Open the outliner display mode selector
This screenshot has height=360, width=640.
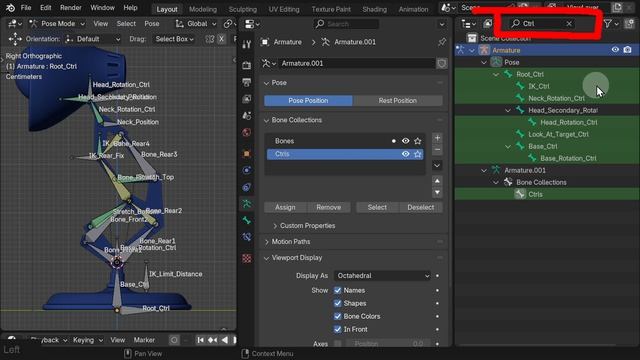click(x=468, y=24)
